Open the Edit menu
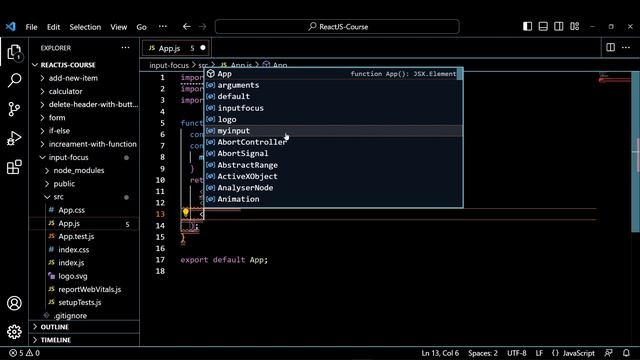Screen dimensions: 640x360 [x=53, y=27]
